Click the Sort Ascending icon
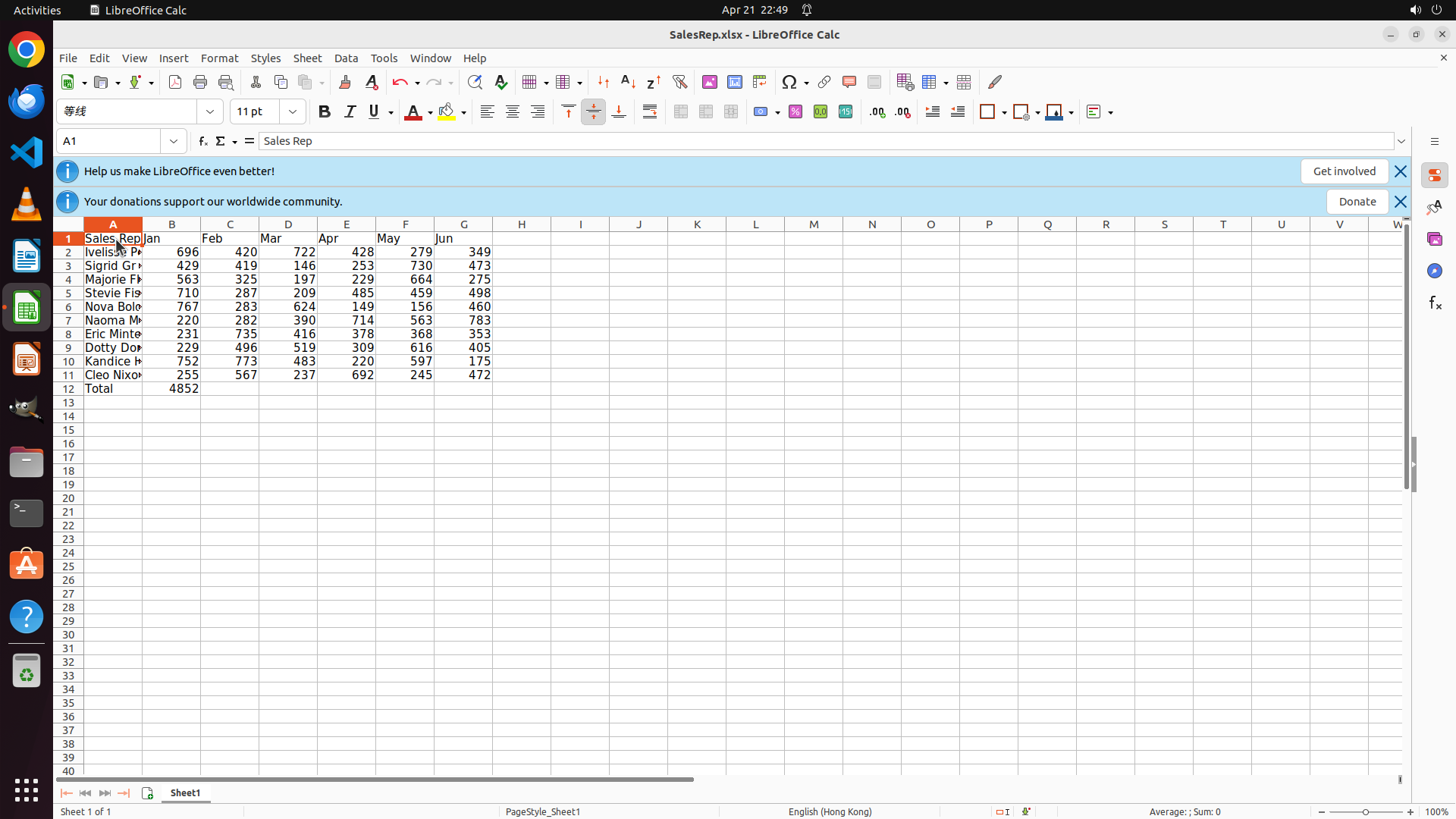 pyautogui.click(x=628, y=82)
